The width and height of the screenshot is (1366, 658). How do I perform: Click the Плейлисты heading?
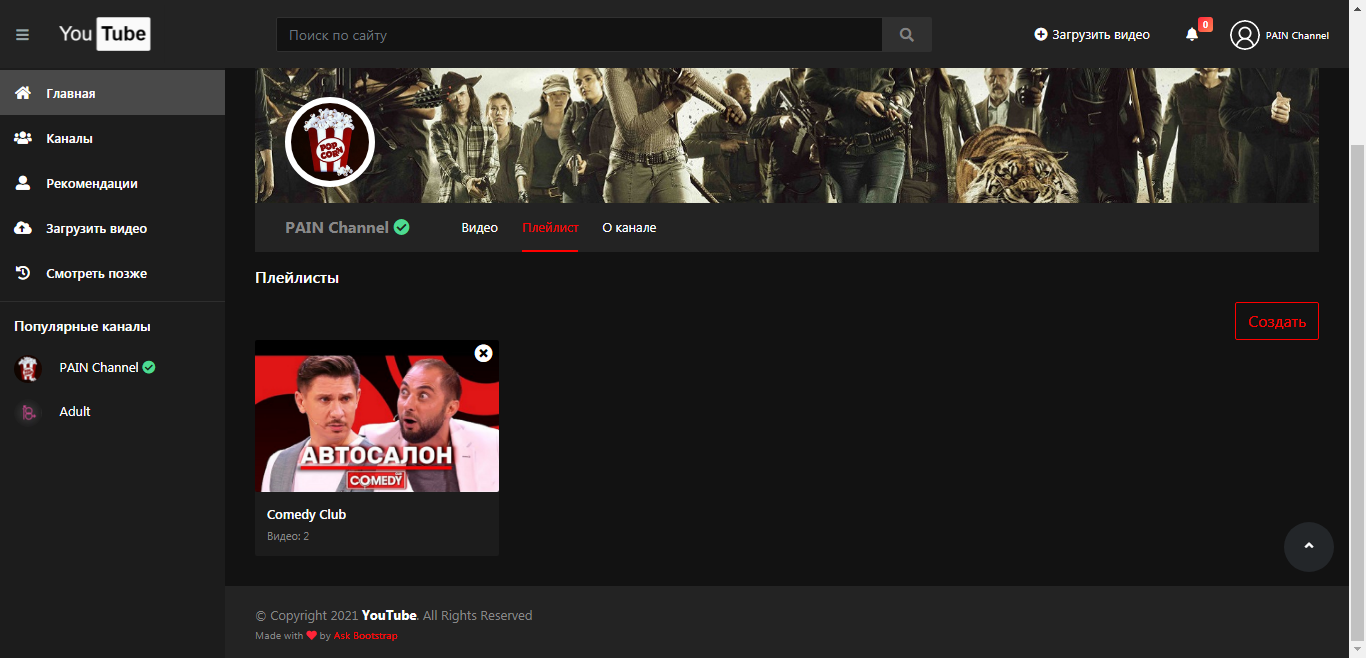point(297,278)
